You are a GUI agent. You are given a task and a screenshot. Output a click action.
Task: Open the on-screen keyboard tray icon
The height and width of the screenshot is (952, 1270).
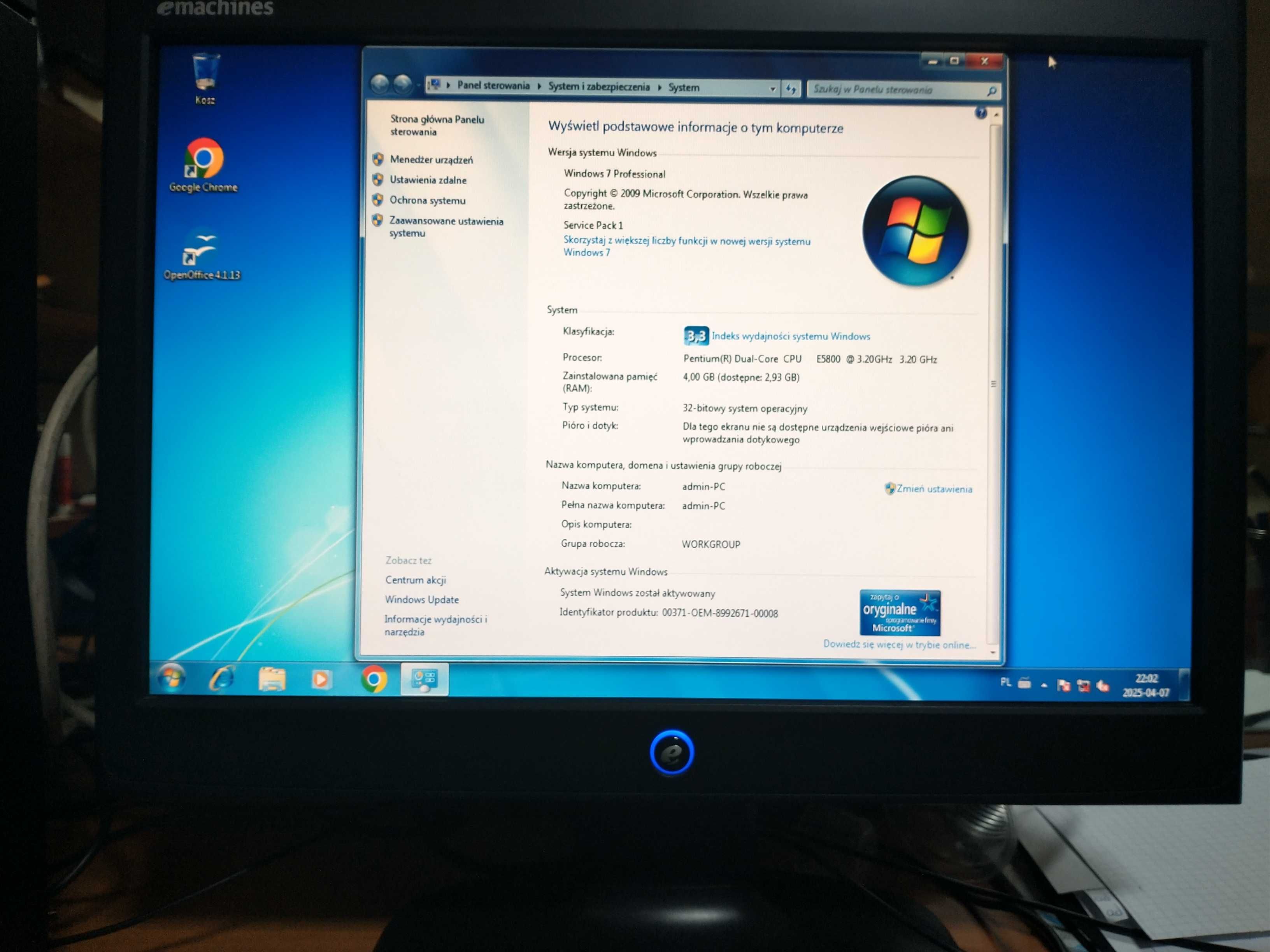[1024, 683]
